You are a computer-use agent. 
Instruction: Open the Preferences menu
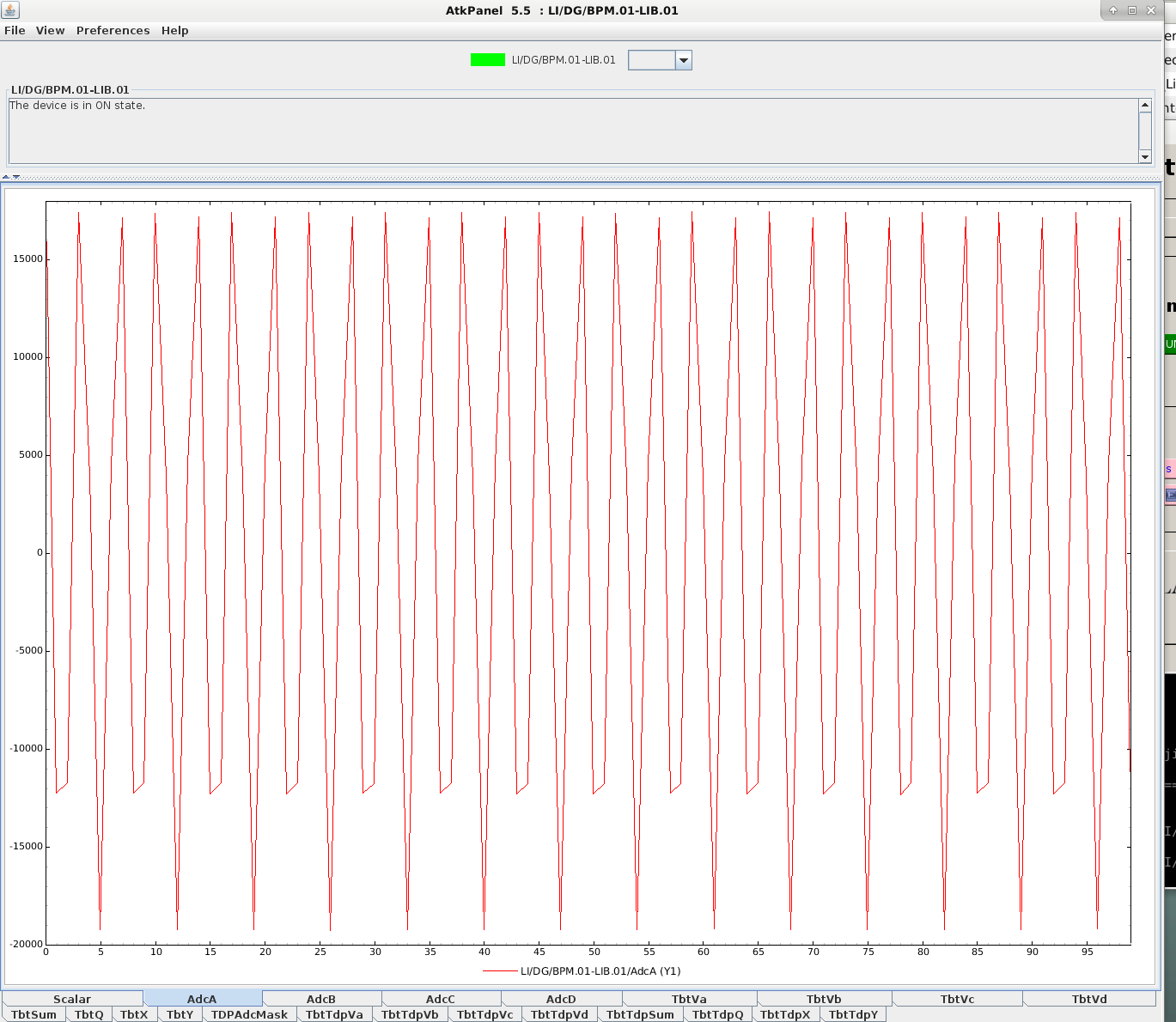point(113,30)
